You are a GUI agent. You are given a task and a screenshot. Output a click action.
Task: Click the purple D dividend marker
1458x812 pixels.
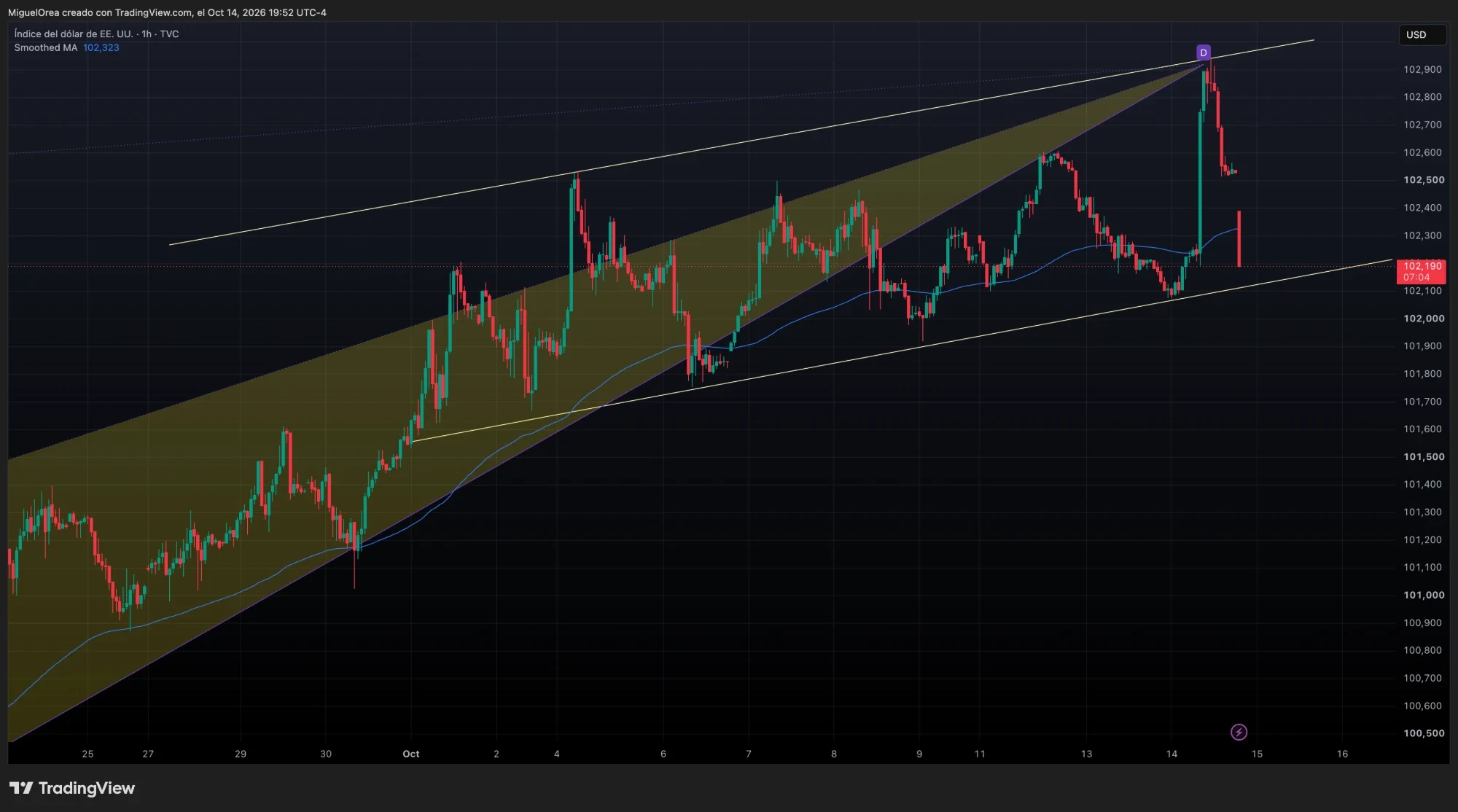tap(1204, 52)
